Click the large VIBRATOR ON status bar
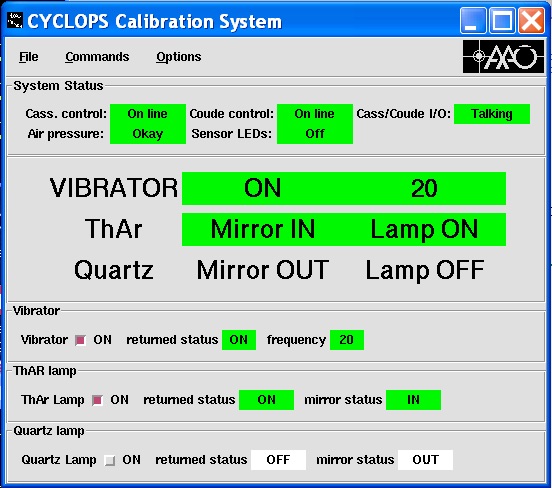 344,188
